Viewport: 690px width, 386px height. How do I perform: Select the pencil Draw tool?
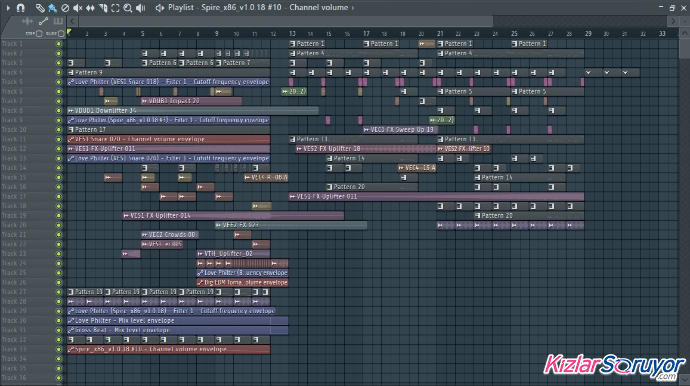(40, 7)
